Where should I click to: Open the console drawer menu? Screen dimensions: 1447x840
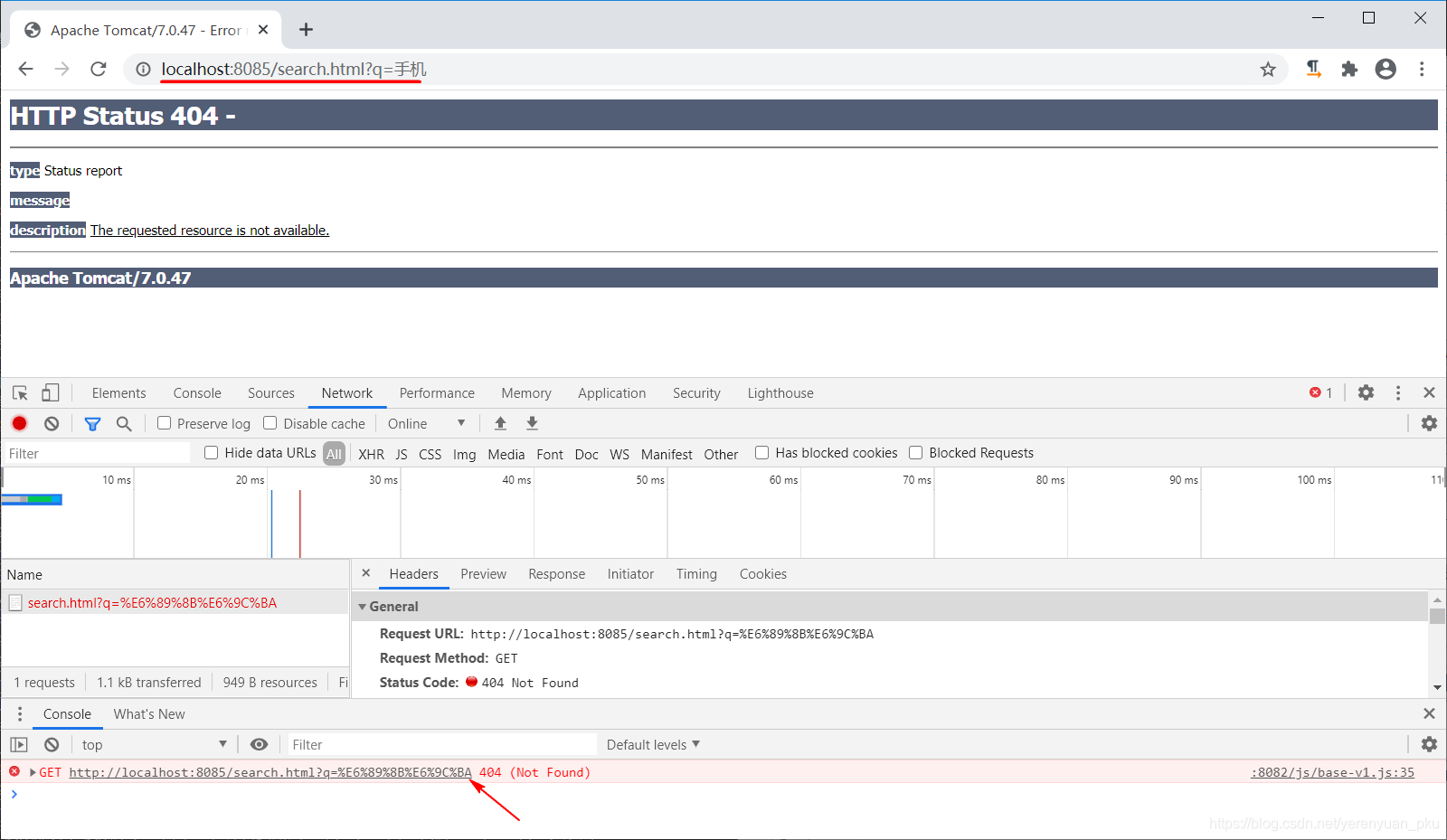19,713
